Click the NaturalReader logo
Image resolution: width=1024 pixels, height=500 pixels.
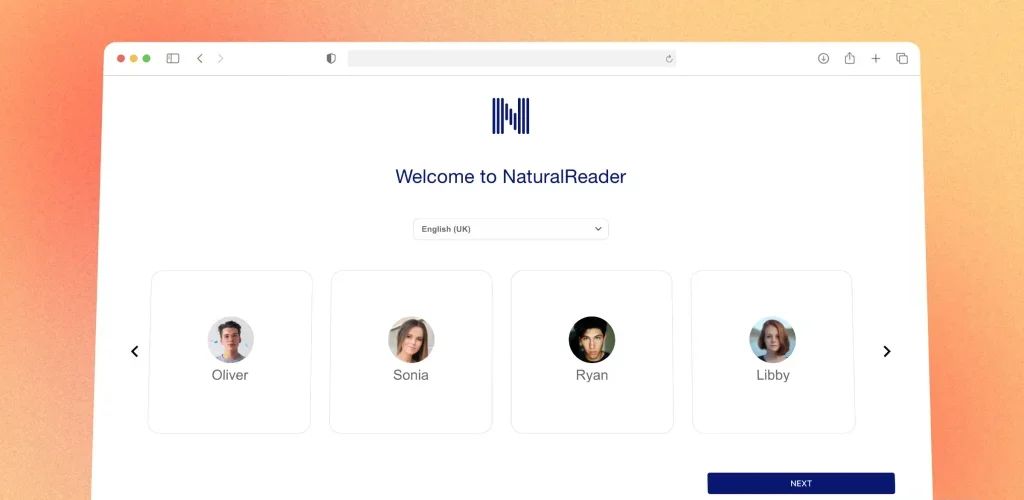pyautogui.click(x=511, y=116)
